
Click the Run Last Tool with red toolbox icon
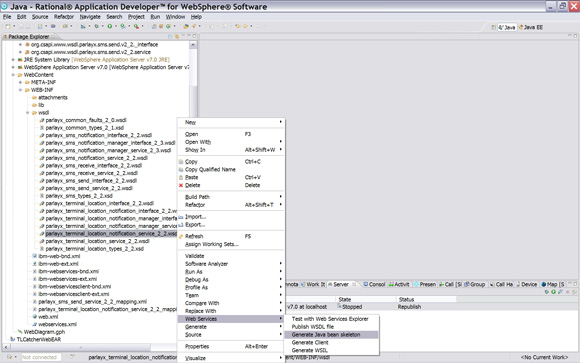[136, 26]
